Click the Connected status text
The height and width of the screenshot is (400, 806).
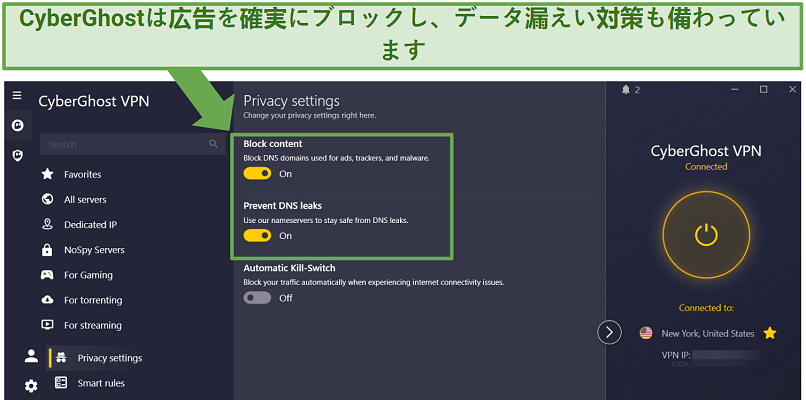[x=706, y=167]
